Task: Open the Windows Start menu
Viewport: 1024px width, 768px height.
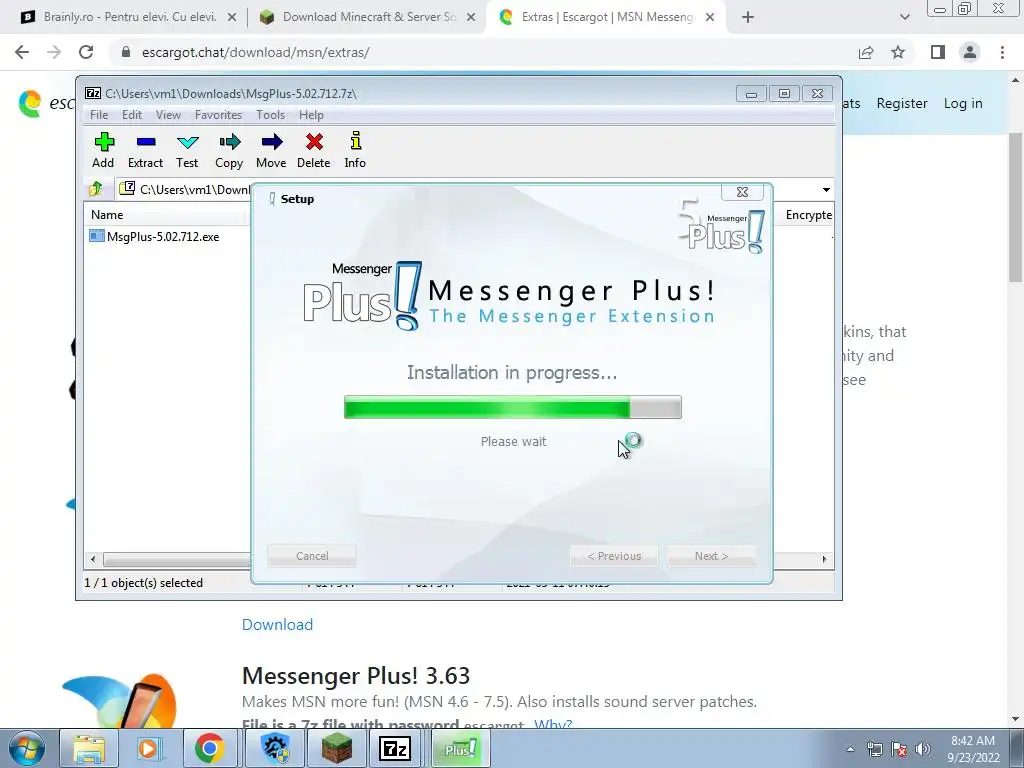Action: click(x=26, y=748)
